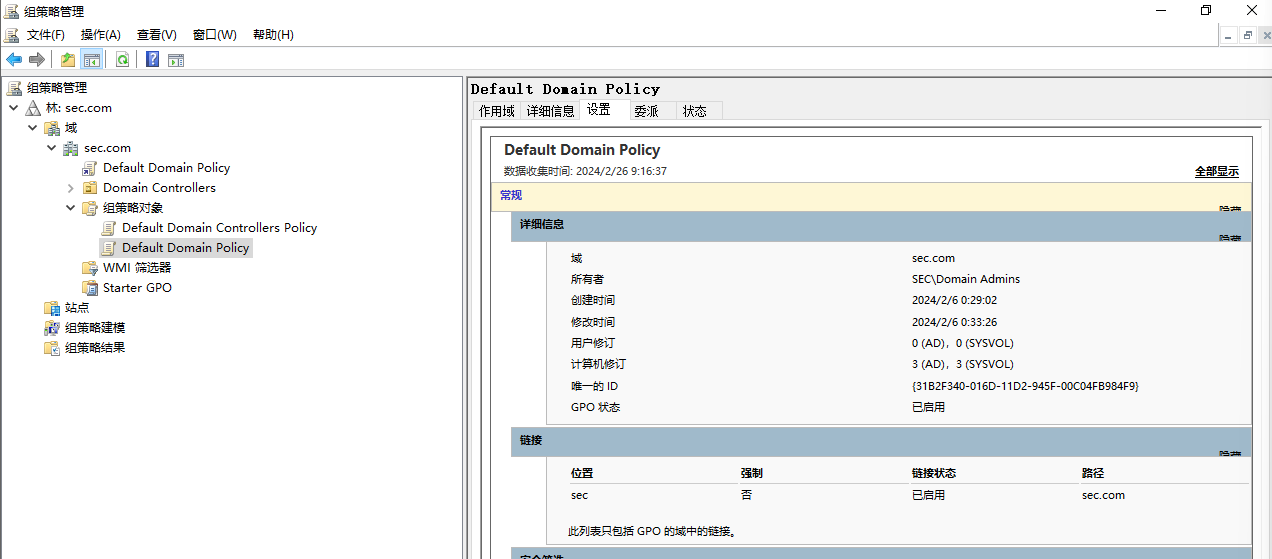Open the 查看(V) menu
The height and width of the screenshot is (559, 1272).
point(156,35)
